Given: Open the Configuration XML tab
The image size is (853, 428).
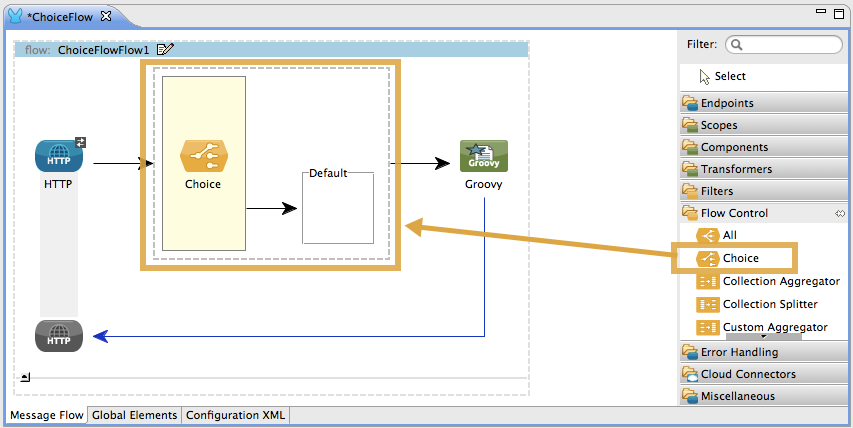Looking at the screenshot, I should coord(236,415).
